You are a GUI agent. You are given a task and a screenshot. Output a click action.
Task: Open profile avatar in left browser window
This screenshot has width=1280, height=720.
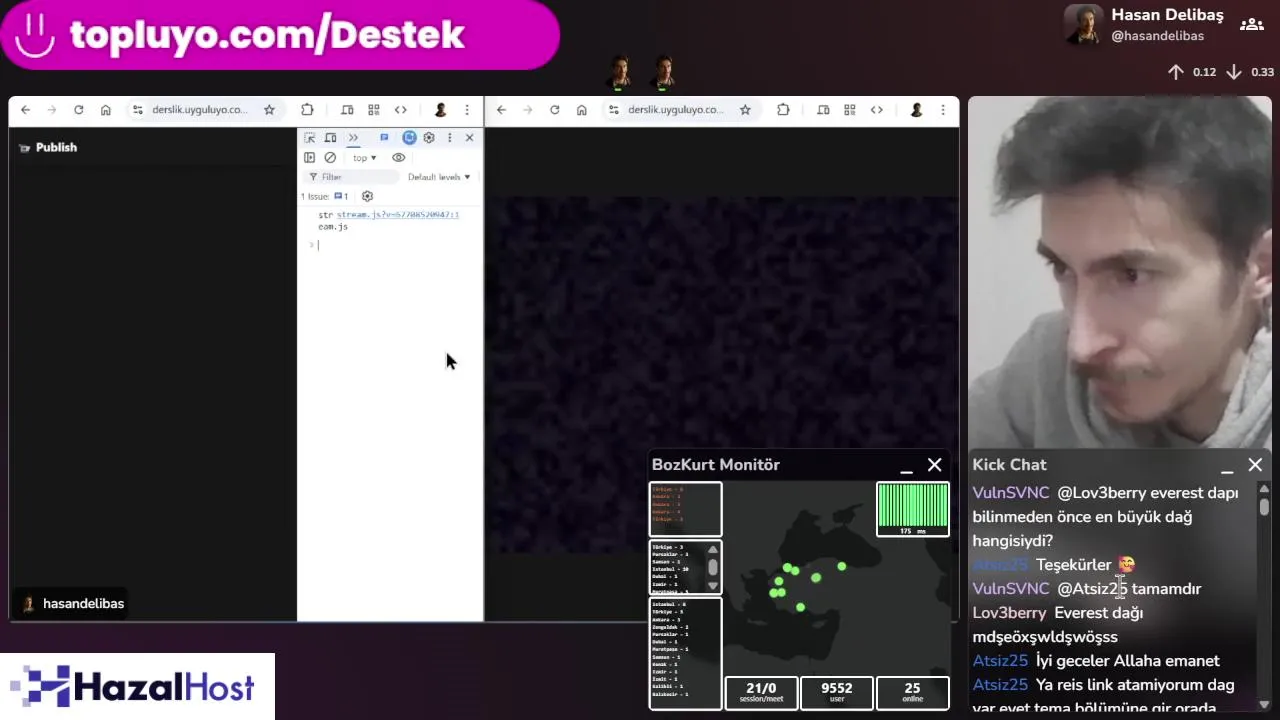[440, 110]
